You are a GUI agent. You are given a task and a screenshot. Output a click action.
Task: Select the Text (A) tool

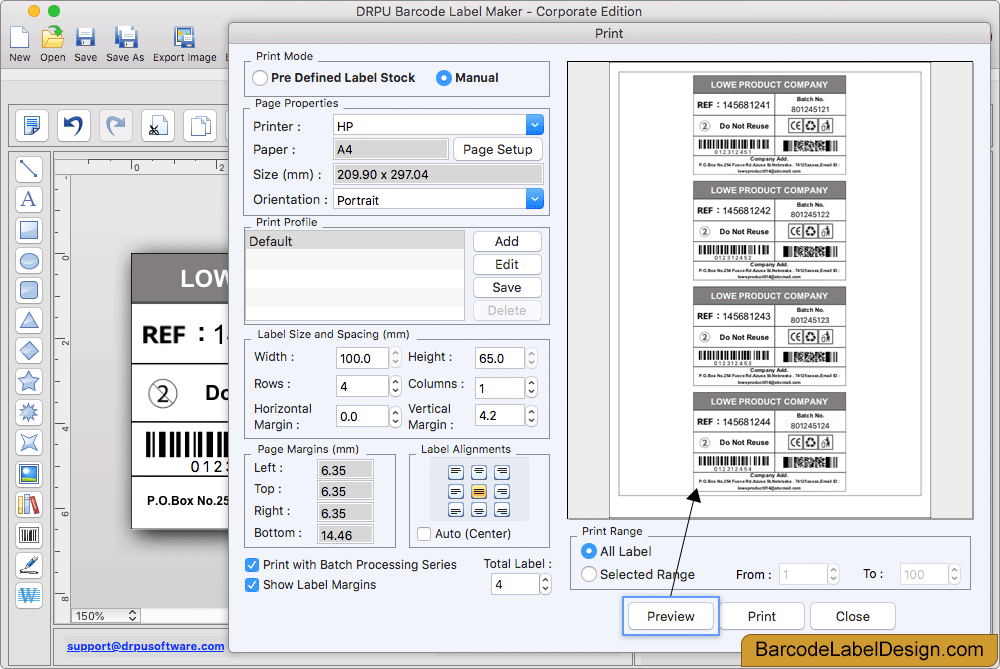tap(29, 200)
